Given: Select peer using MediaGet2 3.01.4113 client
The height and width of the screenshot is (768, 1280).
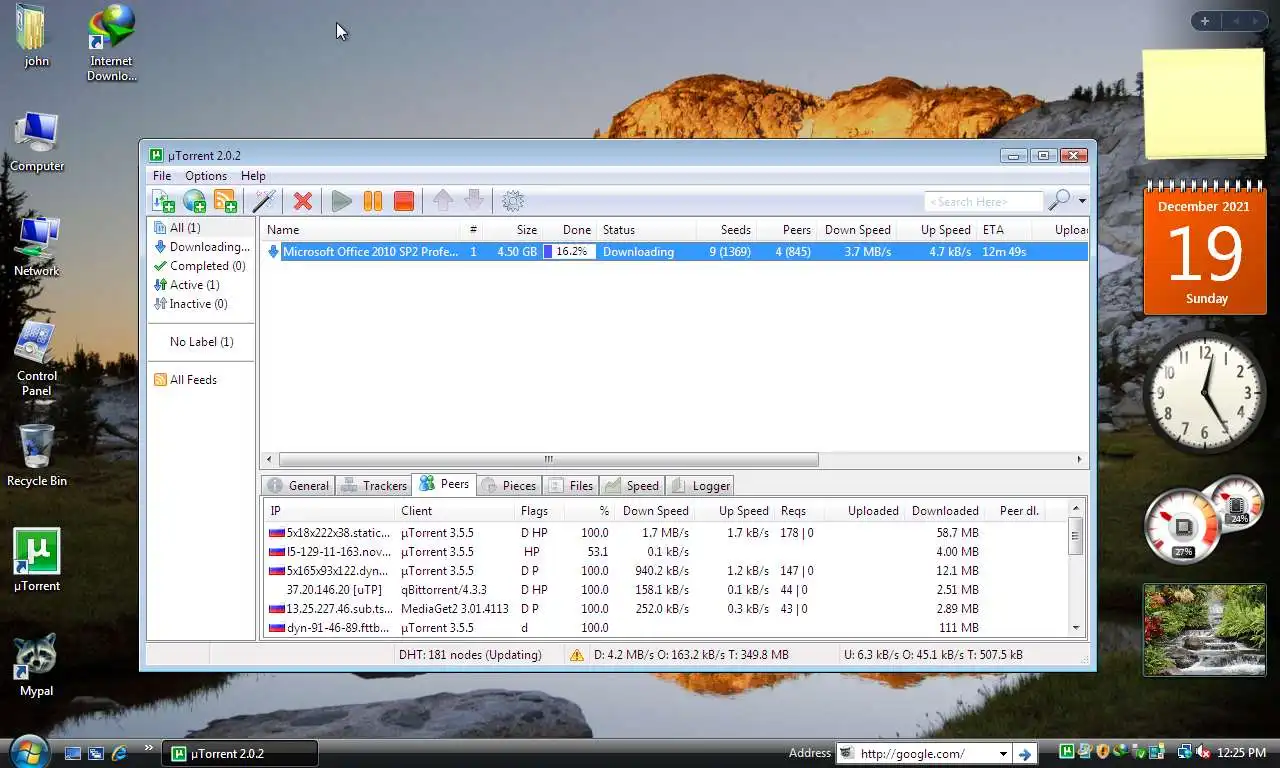Looking at the screenshot, I should 665,609.
